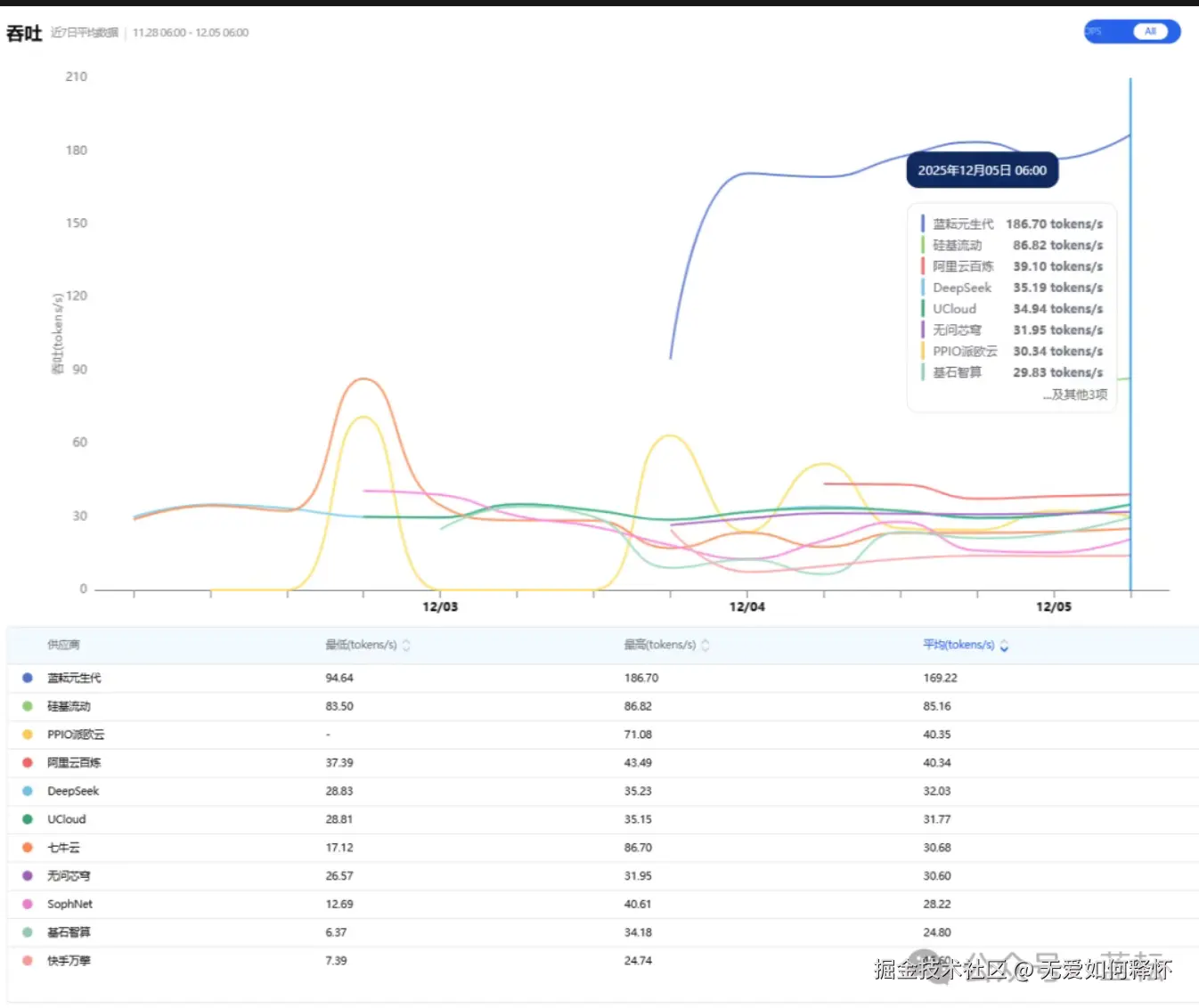
Task: Select the UCloud supplier name in table
Action: point(67,819)
